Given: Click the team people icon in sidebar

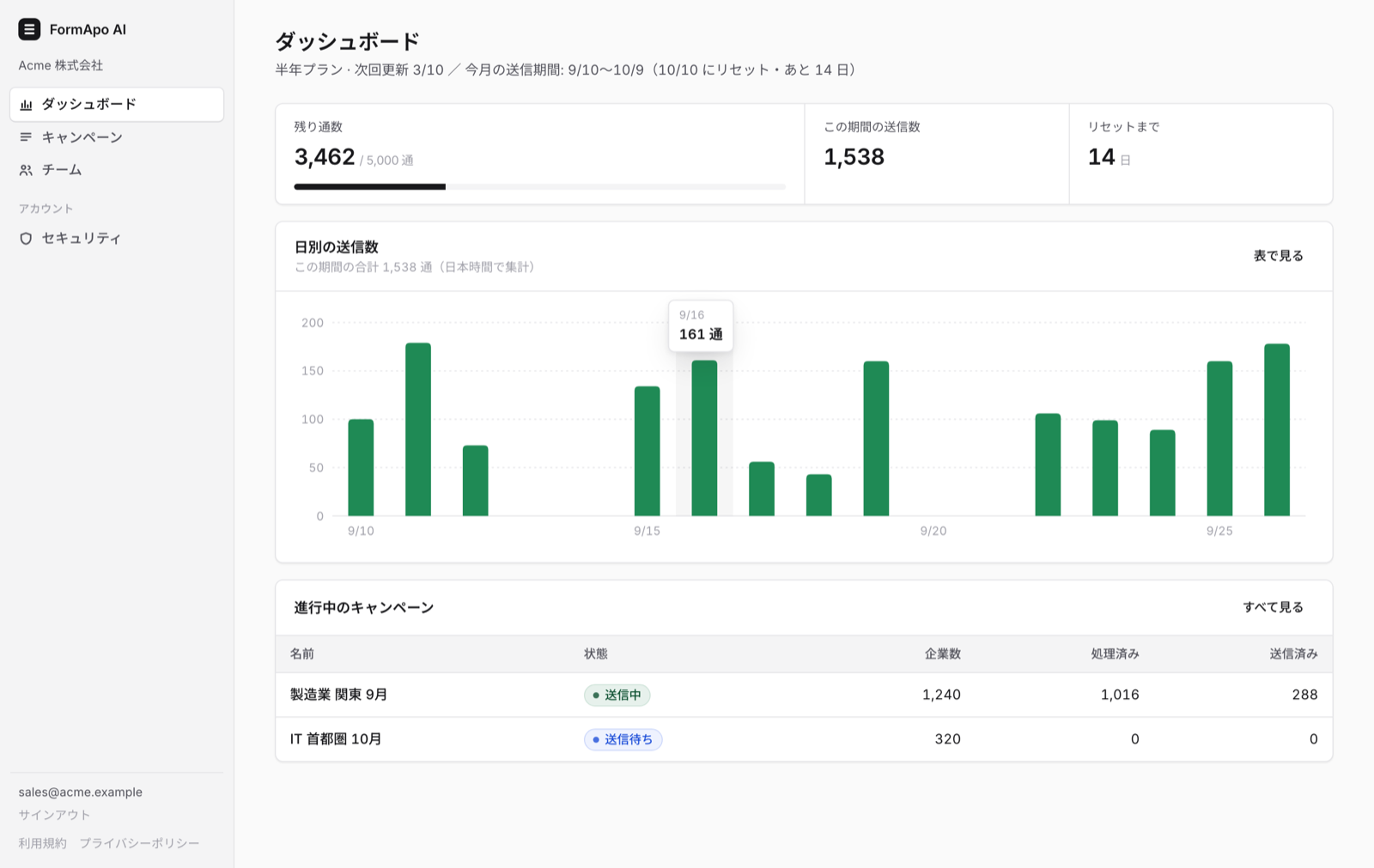Looking at the screenshot, I should [26, 170].
